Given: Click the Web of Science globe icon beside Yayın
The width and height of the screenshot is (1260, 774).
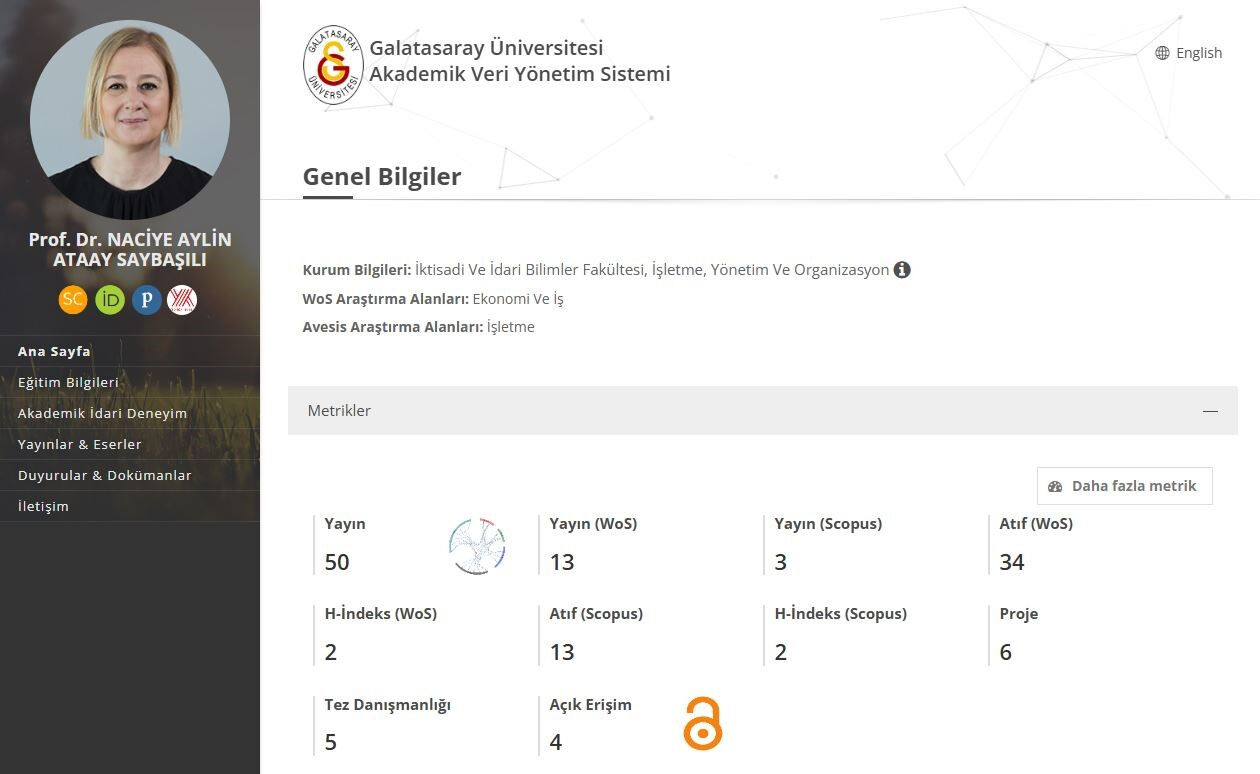Looking at the screenshot, I should (477, 545).
